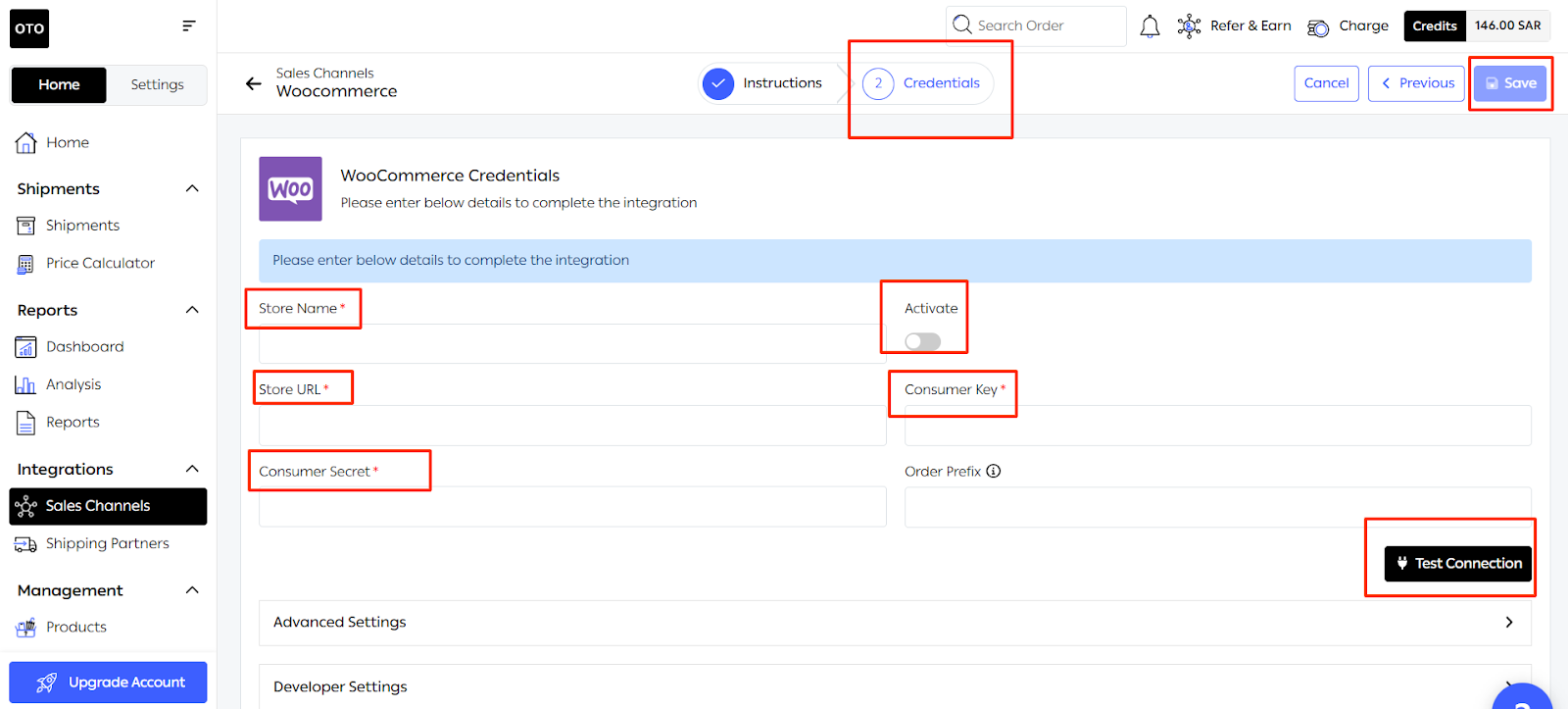Switch to the Home tab
The width and height of the screenshot is (1568, 709).
click(59, 85)
